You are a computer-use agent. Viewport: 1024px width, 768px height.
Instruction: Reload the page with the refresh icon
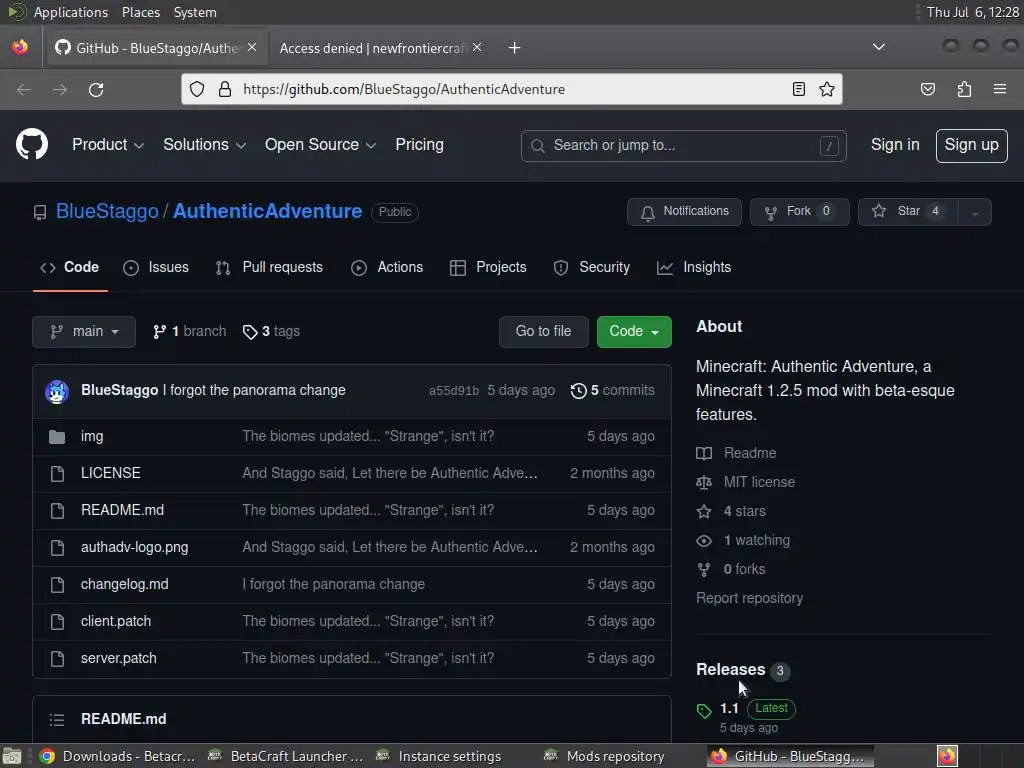(96, 89)
